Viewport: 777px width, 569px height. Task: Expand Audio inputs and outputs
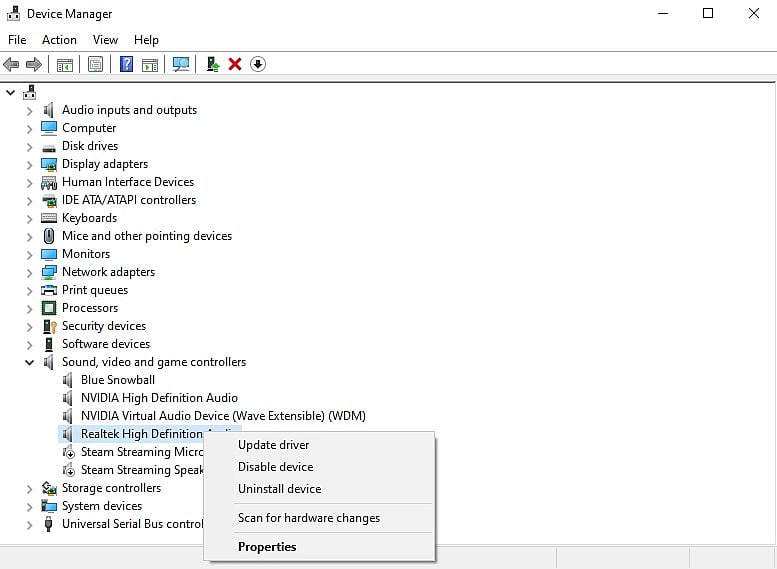(x=29, y=111)
